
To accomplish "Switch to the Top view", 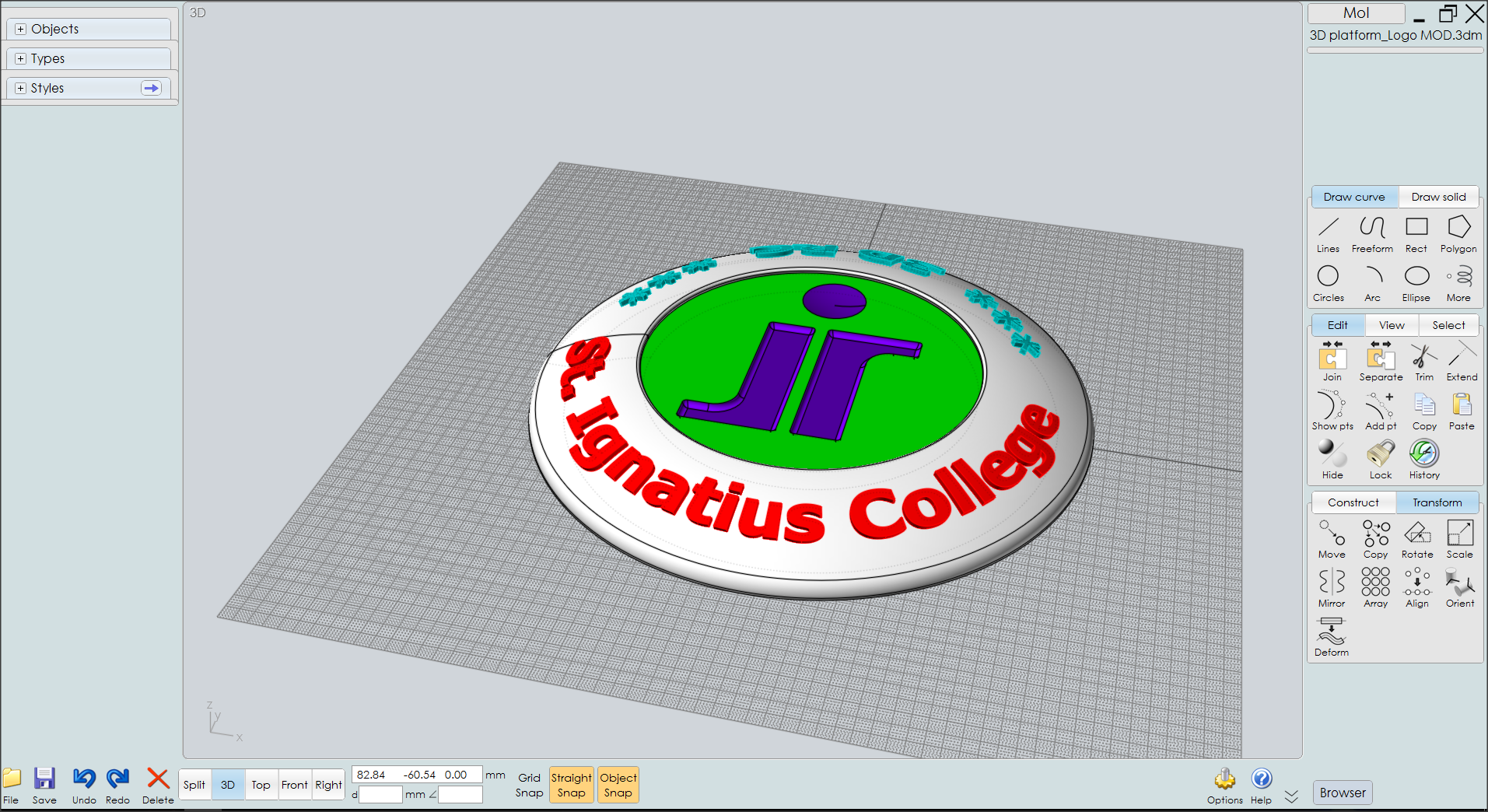I will [x=261, y=785].
